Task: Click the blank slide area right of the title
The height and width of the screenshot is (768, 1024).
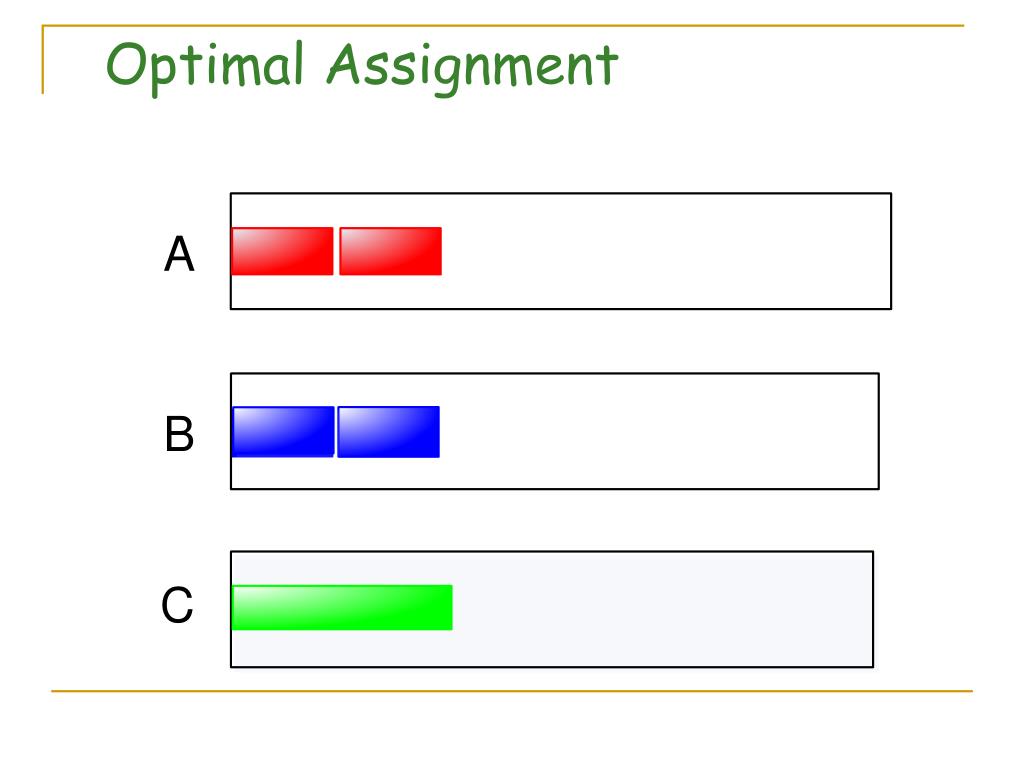Action: pyautogui.click(x=790, y=69)
